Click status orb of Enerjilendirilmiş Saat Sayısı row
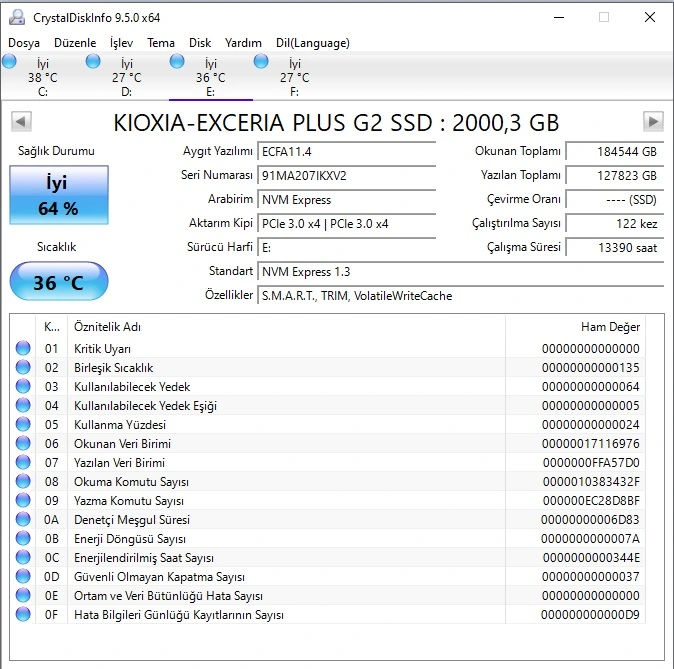Viewport: 674px width, 669px height. 23,557
